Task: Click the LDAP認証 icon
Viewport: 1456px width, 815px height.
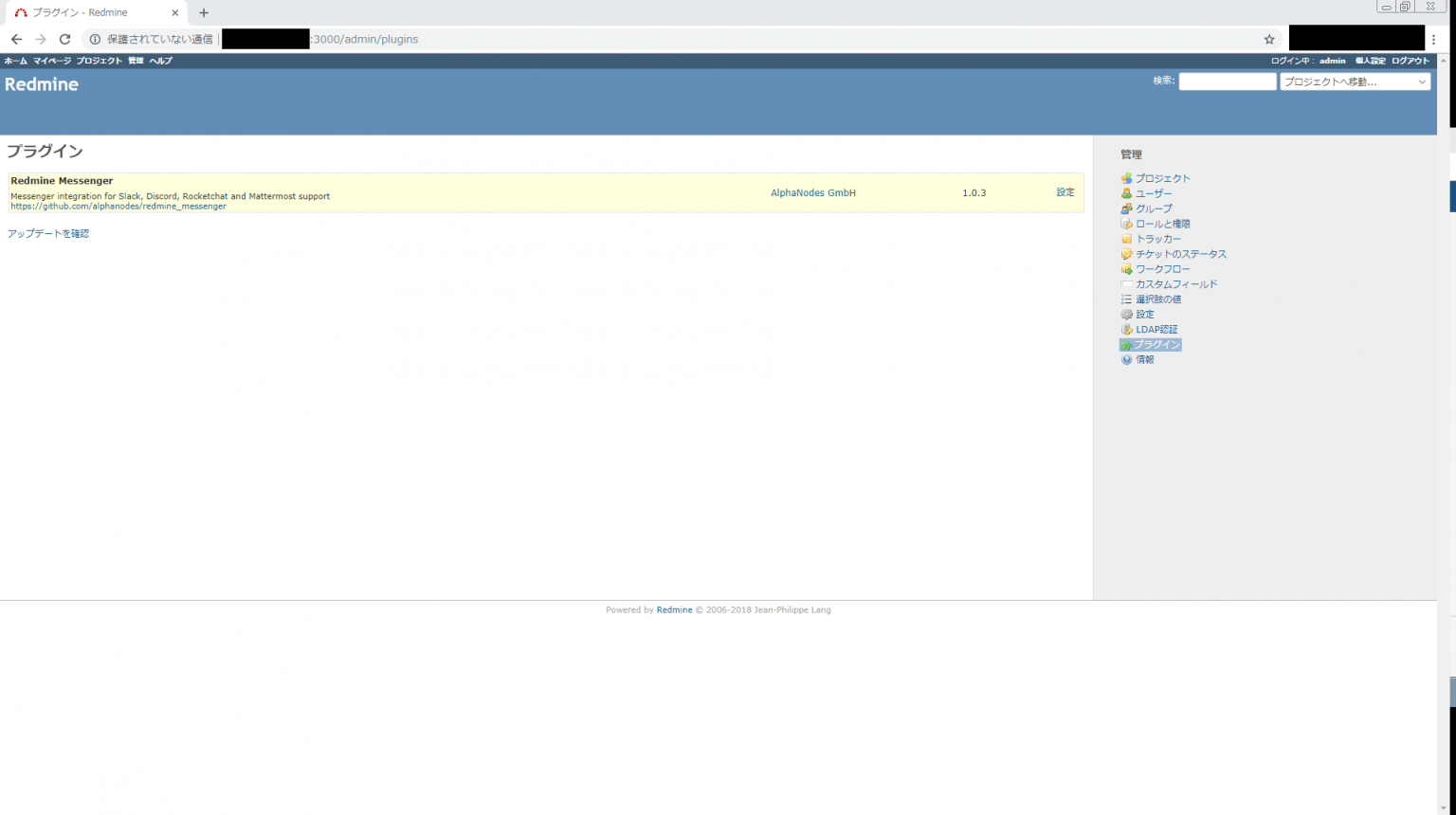Action: [x=1126, y=329]
